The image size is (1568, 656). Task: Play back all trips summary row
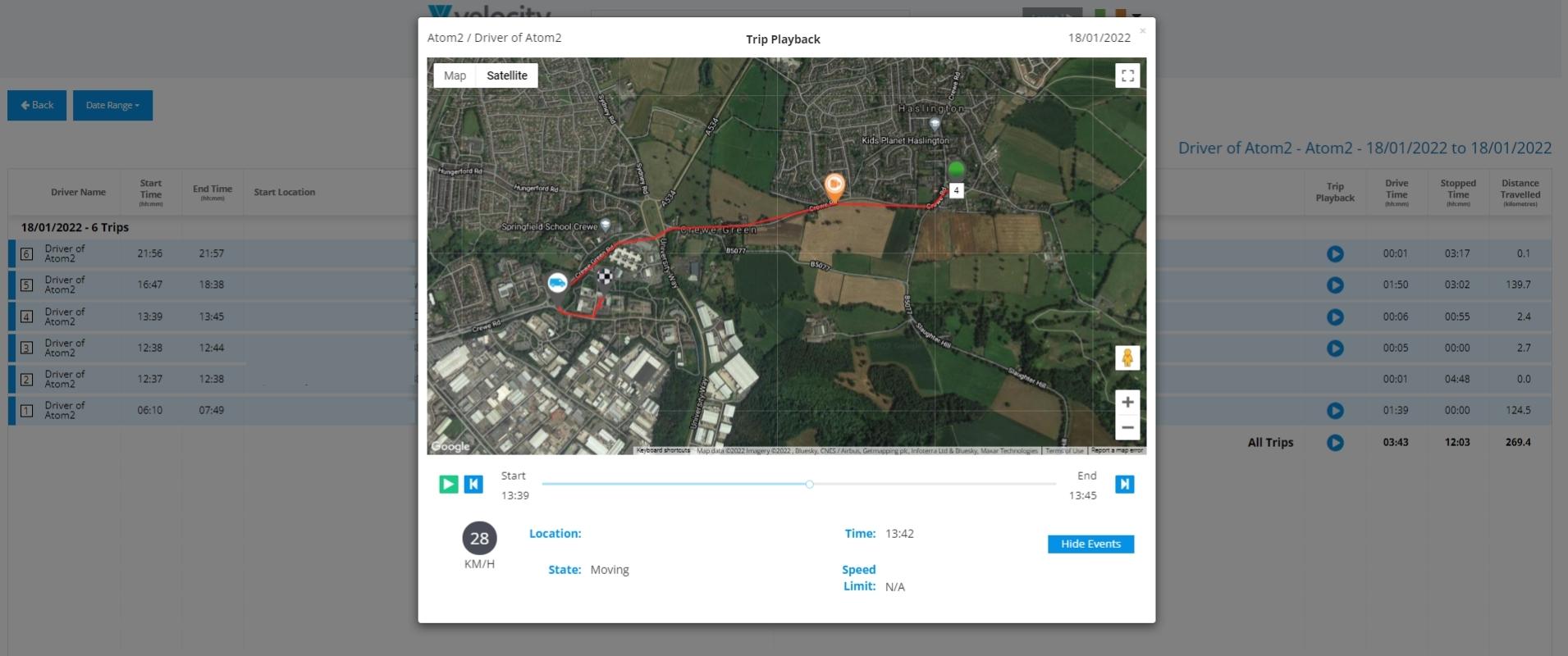click(x=1335, y=443)
